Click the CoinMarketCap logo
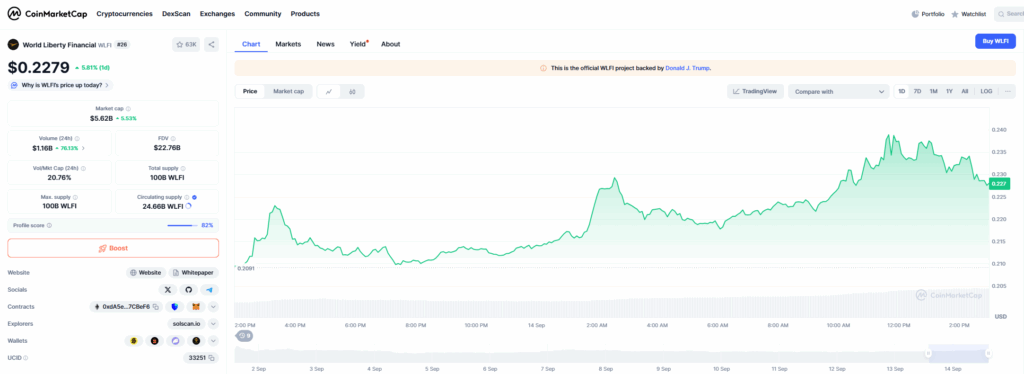 click(x=47, y=13)
